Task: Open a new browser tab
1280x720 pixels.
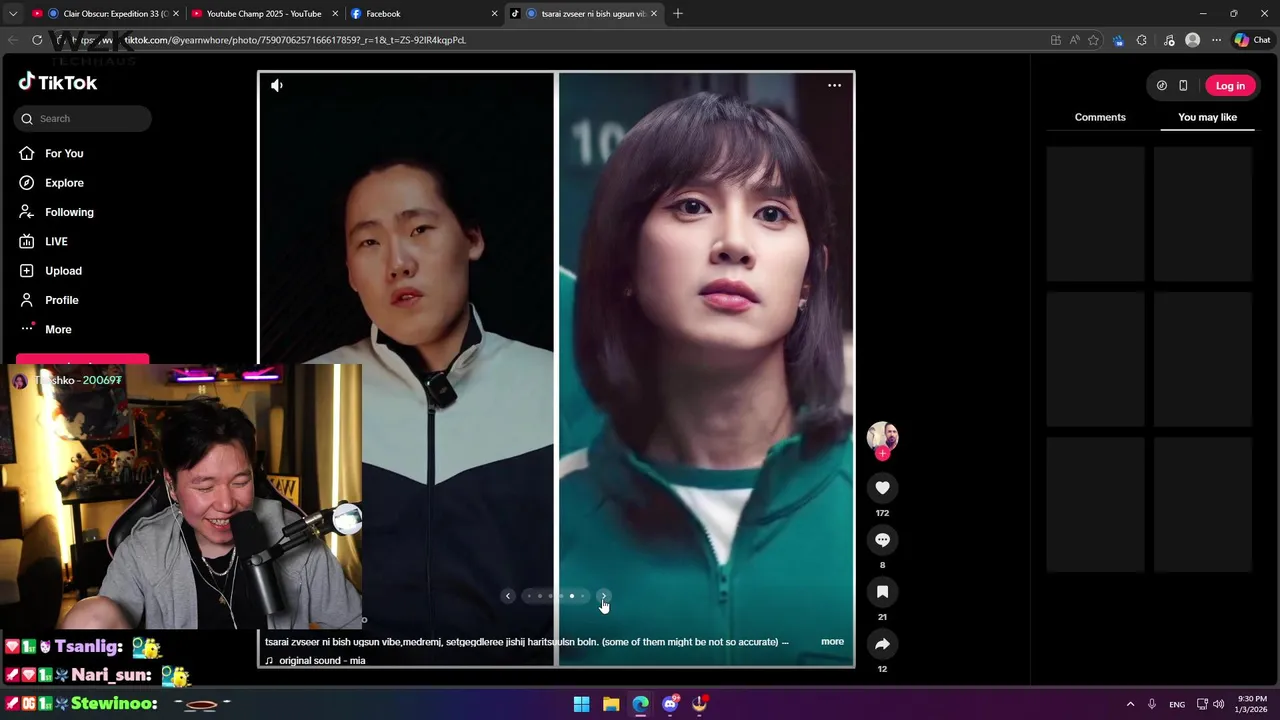Action: pos(678,14)
